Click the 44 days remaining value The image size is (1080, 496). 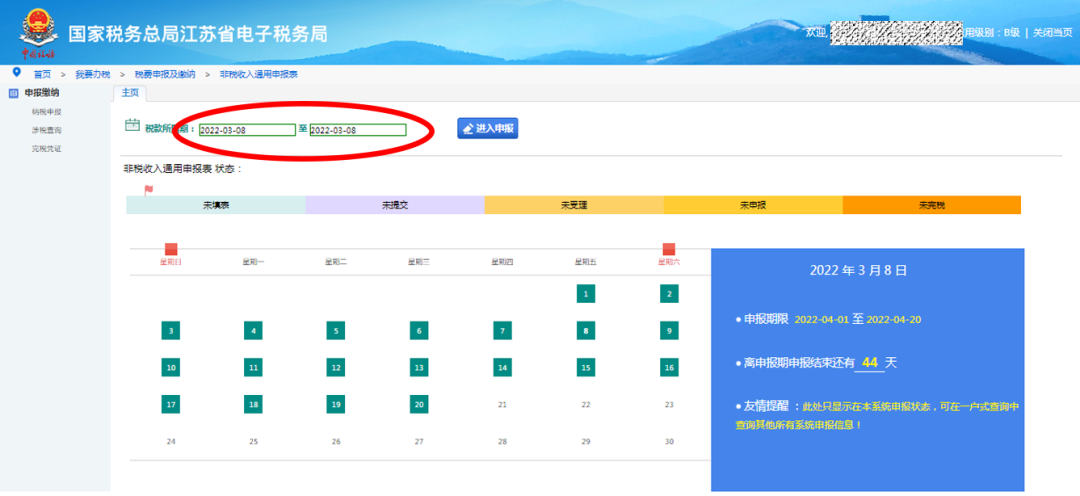[x=869, y=361]
